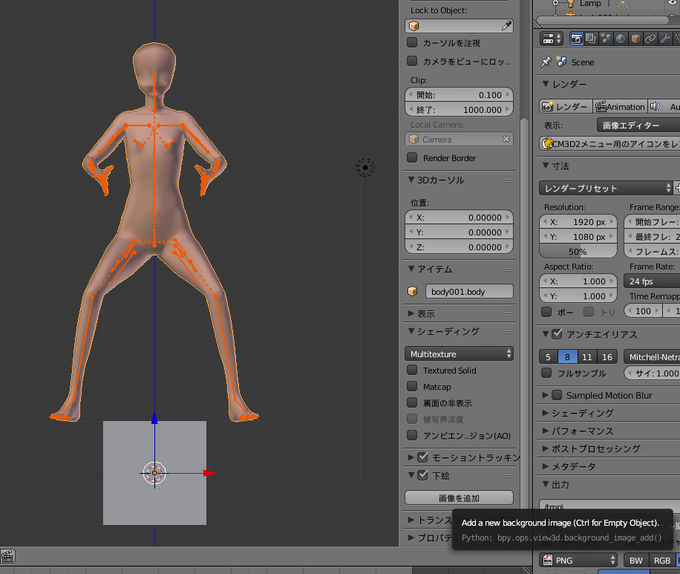Toggle Lamp visibility eye in outliner
This screenshot has width=680, height=574.
[673, 3]
